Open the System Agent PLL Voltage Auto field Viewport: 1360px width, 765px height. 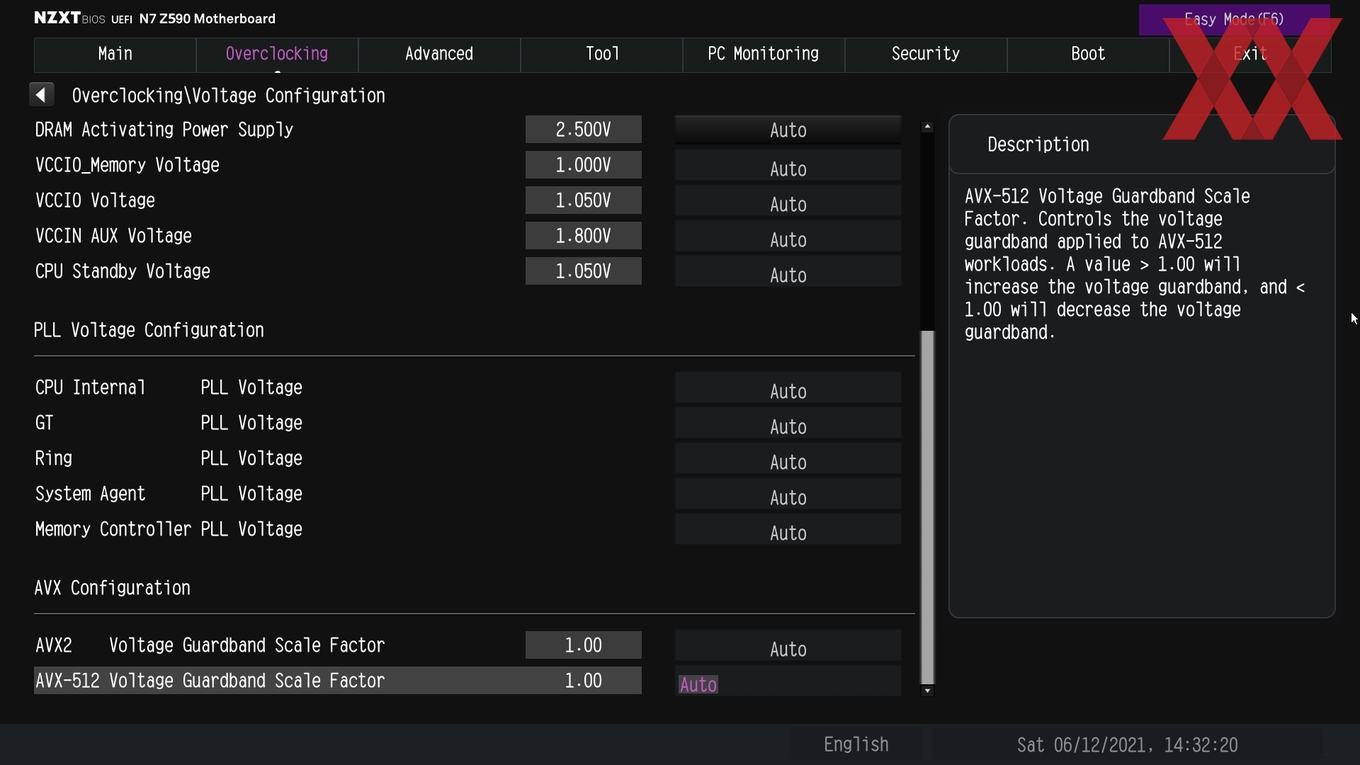coord(788,495)
